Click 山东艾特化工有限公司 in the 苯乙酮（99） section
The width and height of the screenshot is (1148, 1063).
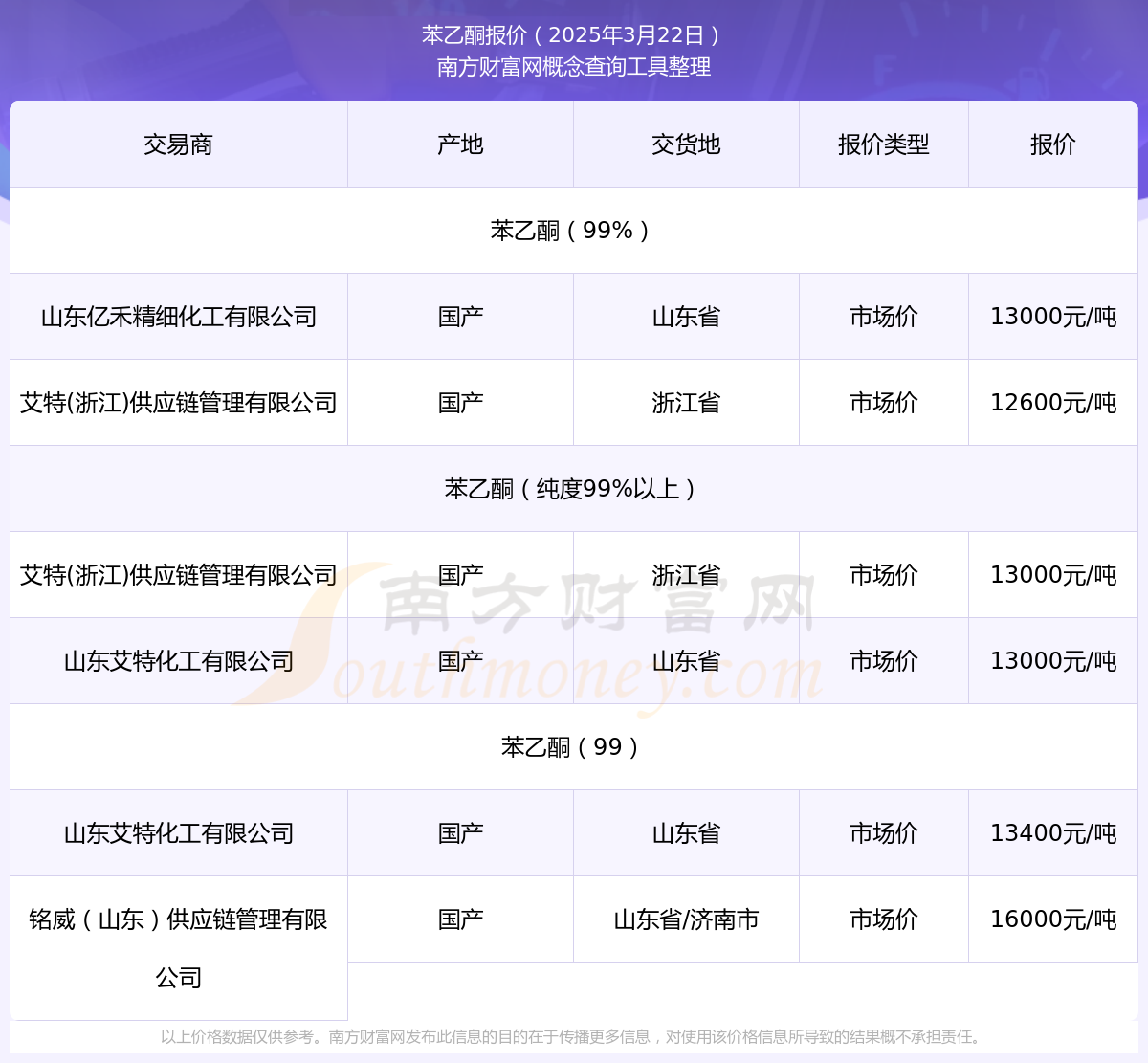pyautogui.click(x=178, y=833)
